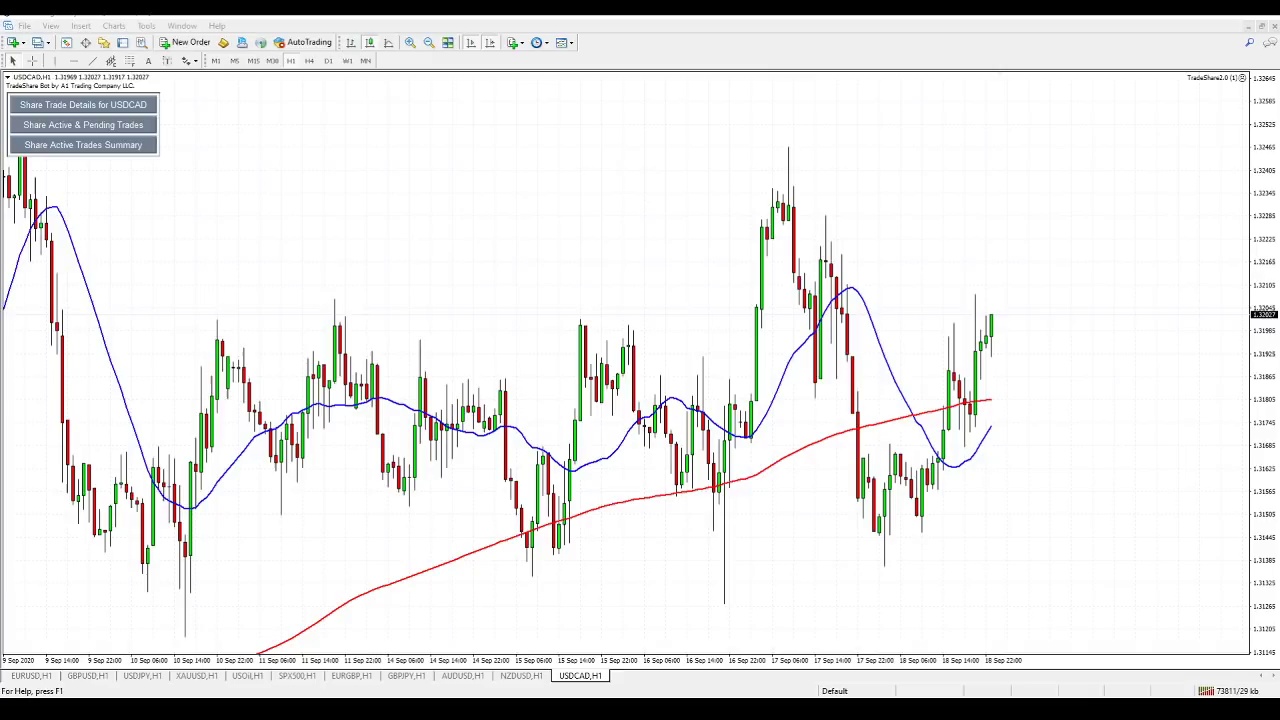Toggle chart auto scroll icon

471,43
